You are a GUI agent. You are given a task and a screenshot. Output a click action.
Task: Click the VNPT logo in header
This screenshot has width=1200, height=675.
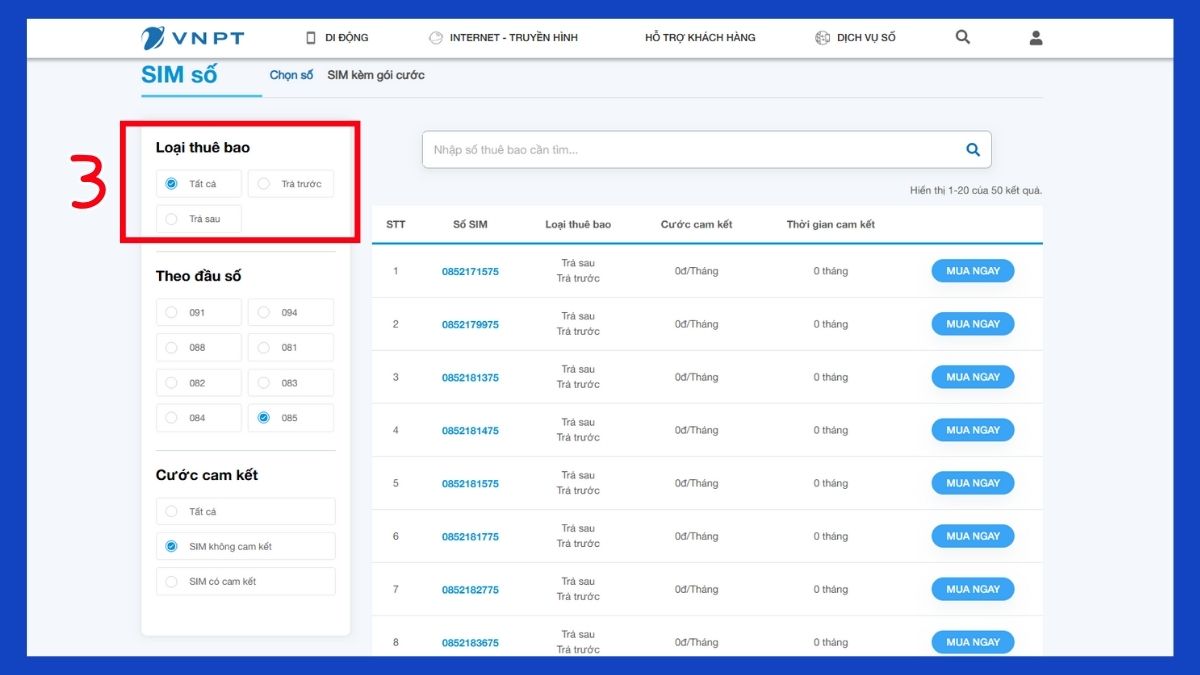click(193, 38)
